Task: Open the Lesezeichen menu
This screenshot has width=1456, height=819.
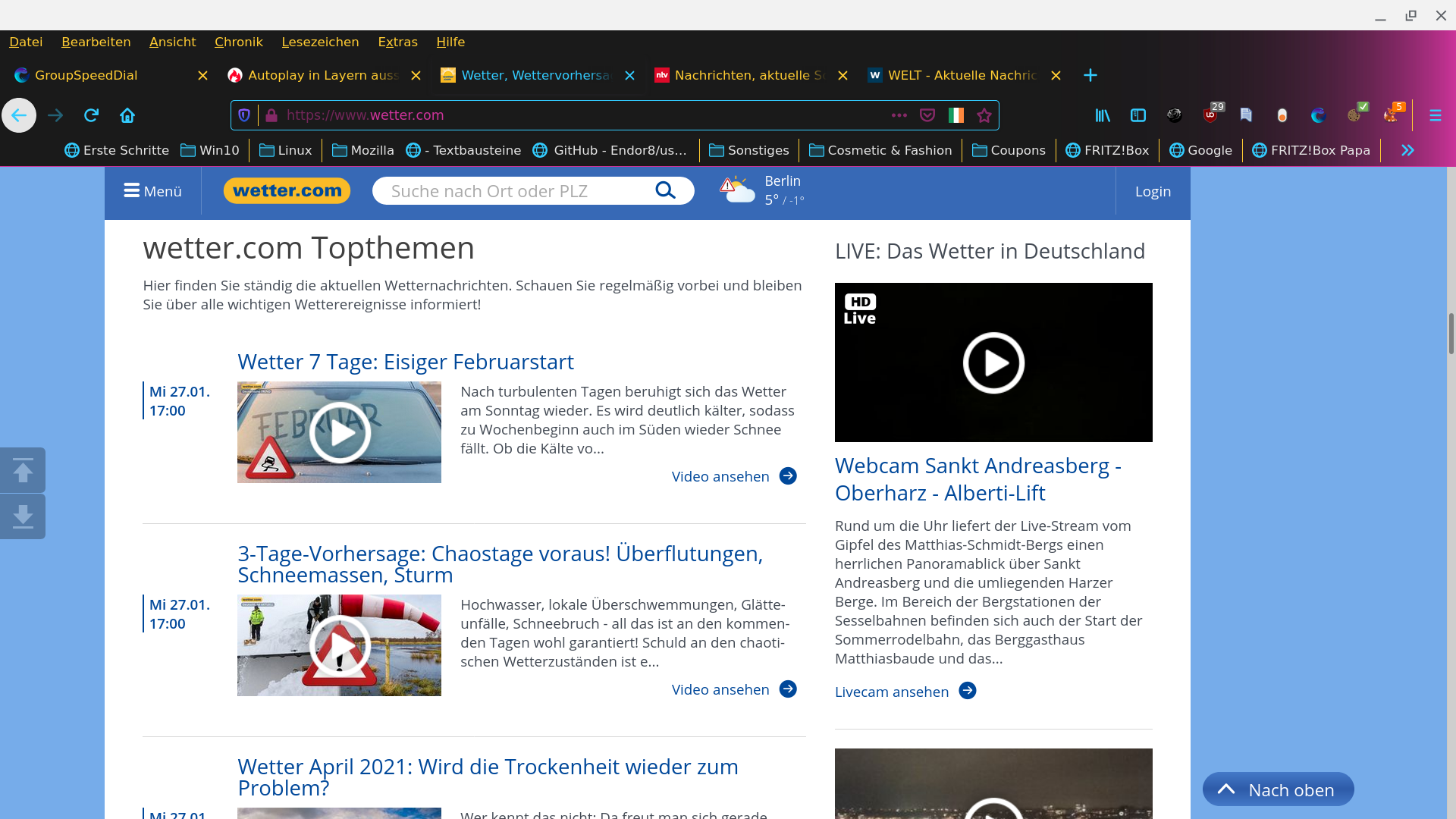Action: pos(320,42)
